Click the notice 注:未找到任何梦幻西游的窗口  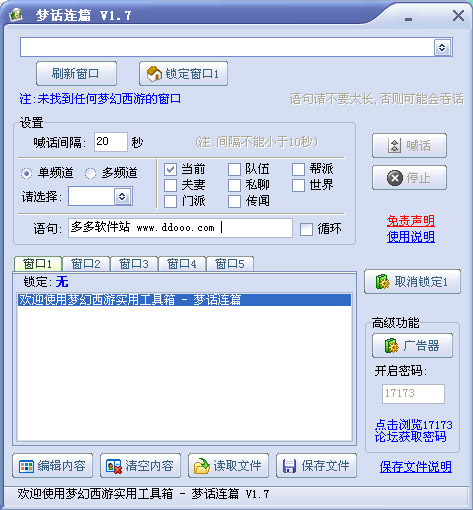pos(100,99)
